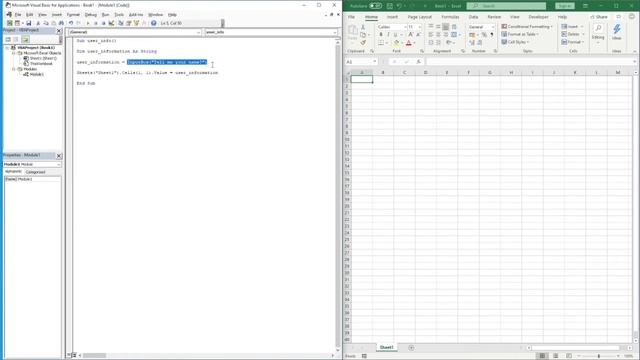
Task: Collapse the Modules folder in project tree
Action: 13,69
